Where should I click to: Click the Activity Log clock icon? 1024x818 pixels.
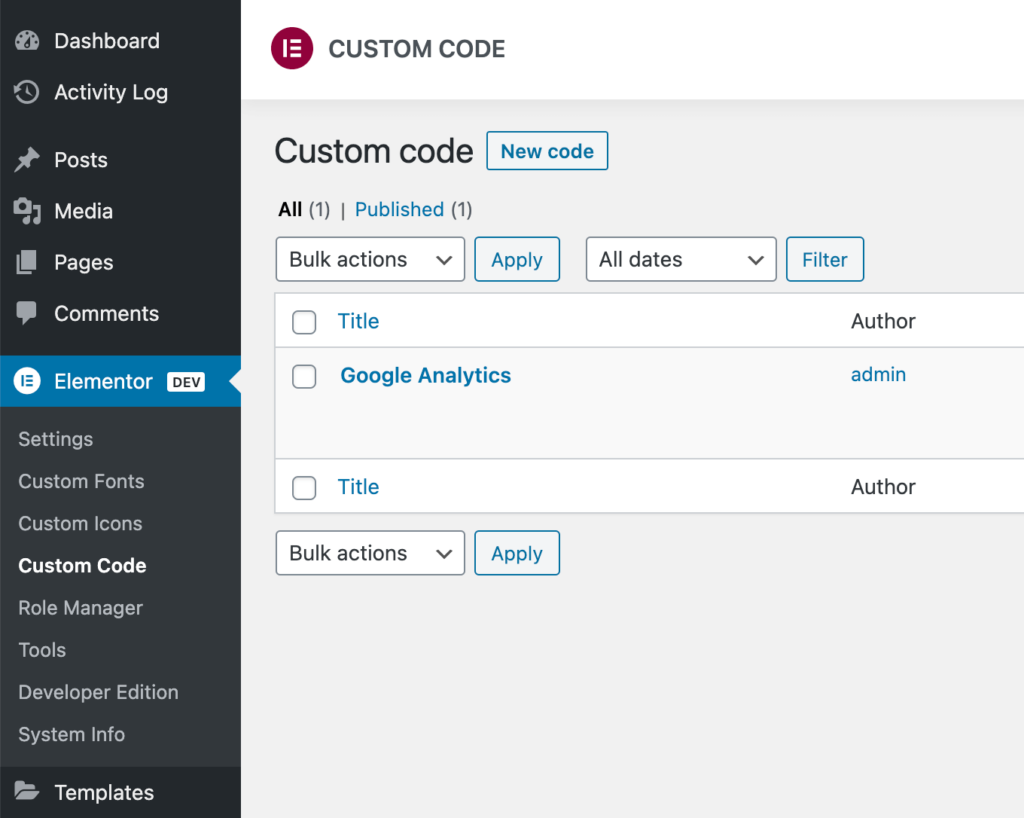[27, 92]
